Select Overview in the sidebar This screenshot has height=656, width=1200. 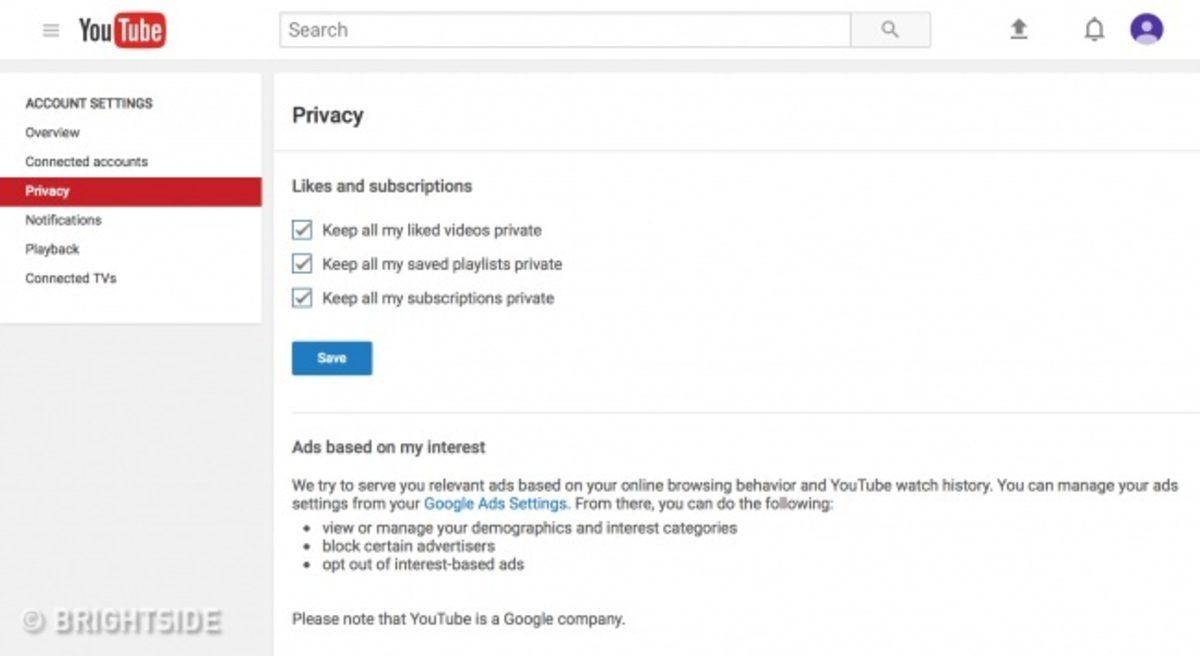click(x=52, y=132)
